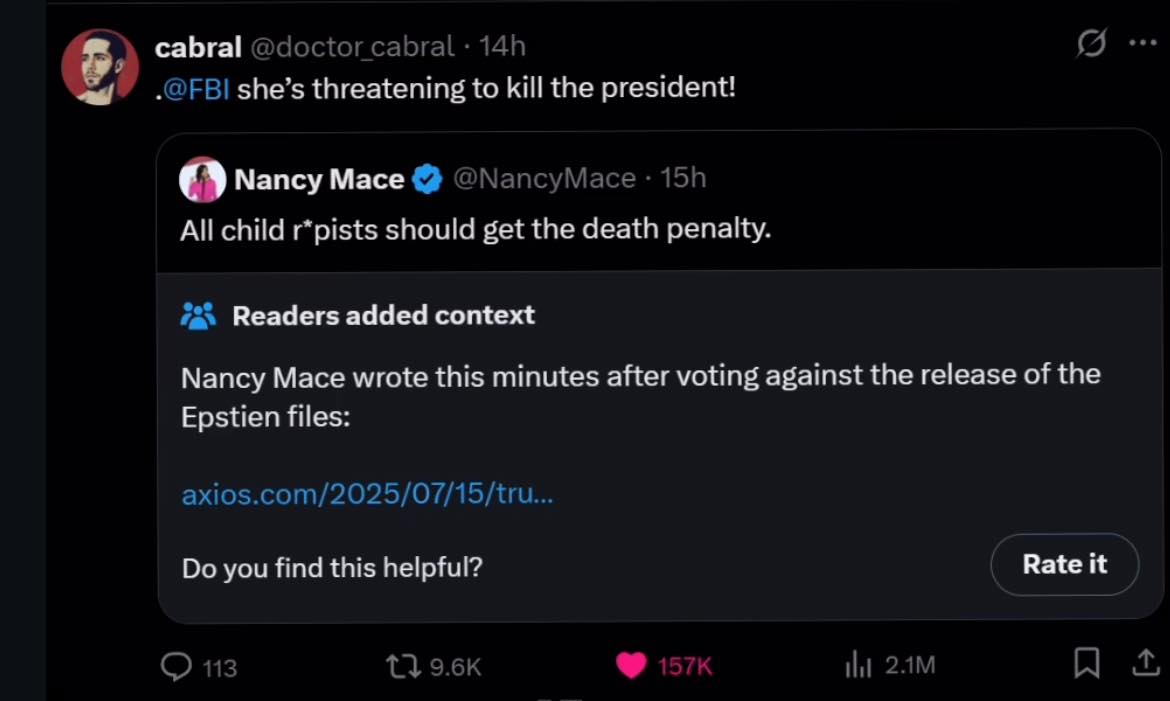This screenshot has width=1170, height=701.
Task: Visit @doctor_cabral's profile via his handle
Action: coord(355,46)
